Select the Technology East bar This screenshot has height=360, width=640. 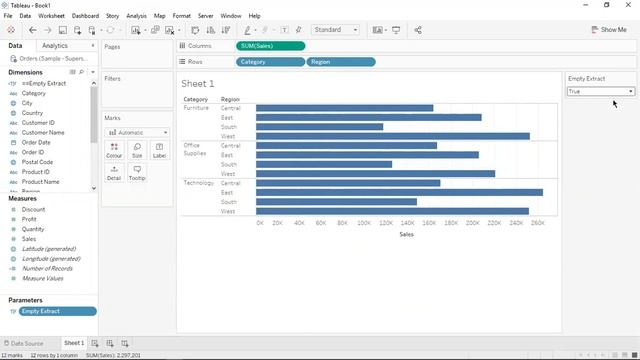click(399, 193)
